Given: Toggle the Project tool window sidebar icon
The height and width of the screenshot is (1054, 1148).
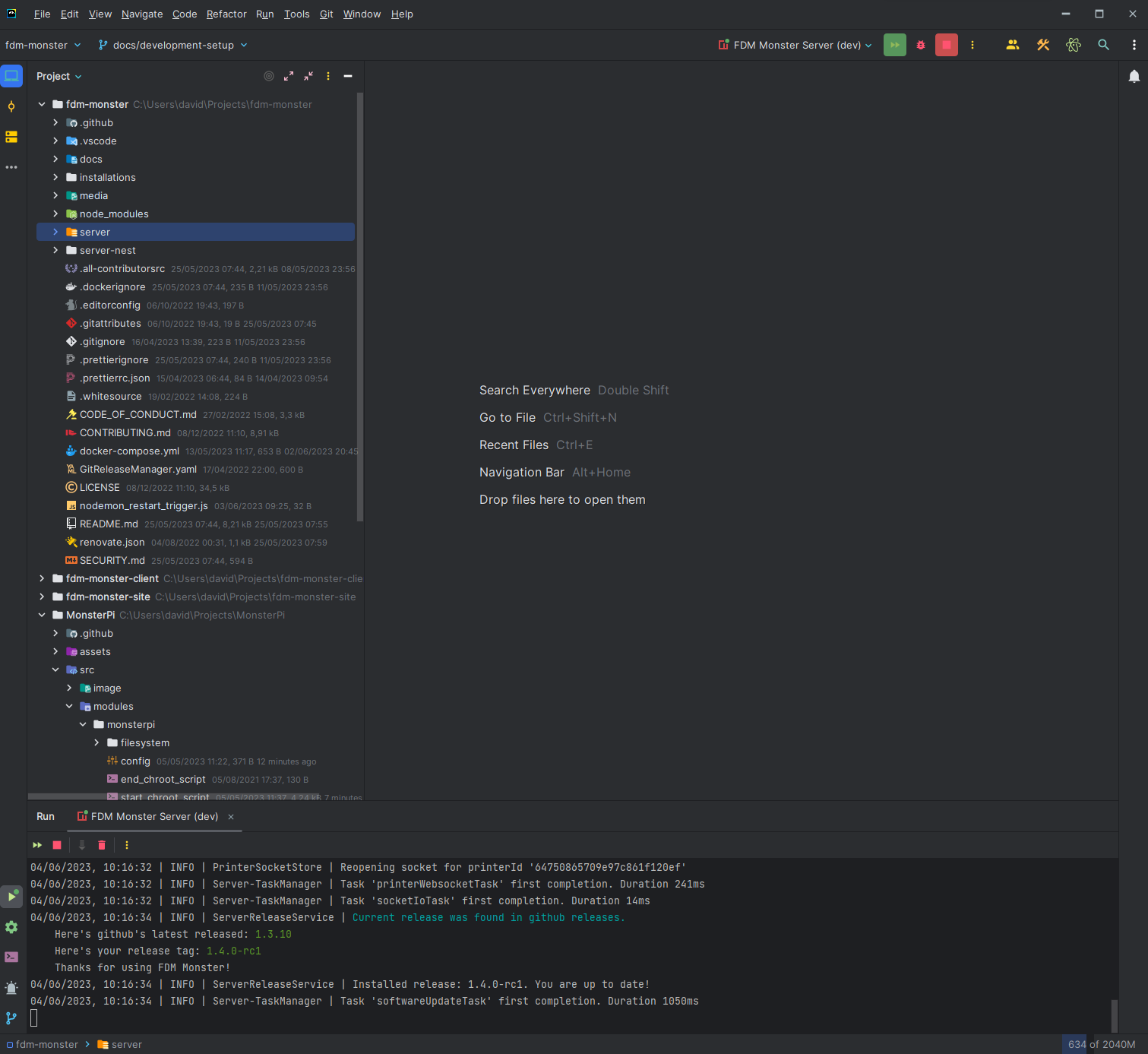Looking at the screenshot, I should (x=11, y=76).
